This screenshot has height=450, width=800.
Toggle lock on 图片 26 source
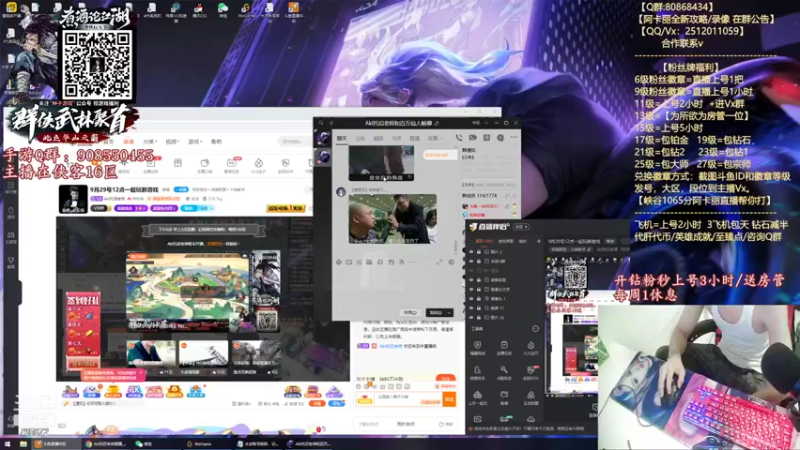pyautogui.click(x=479, y=317)
